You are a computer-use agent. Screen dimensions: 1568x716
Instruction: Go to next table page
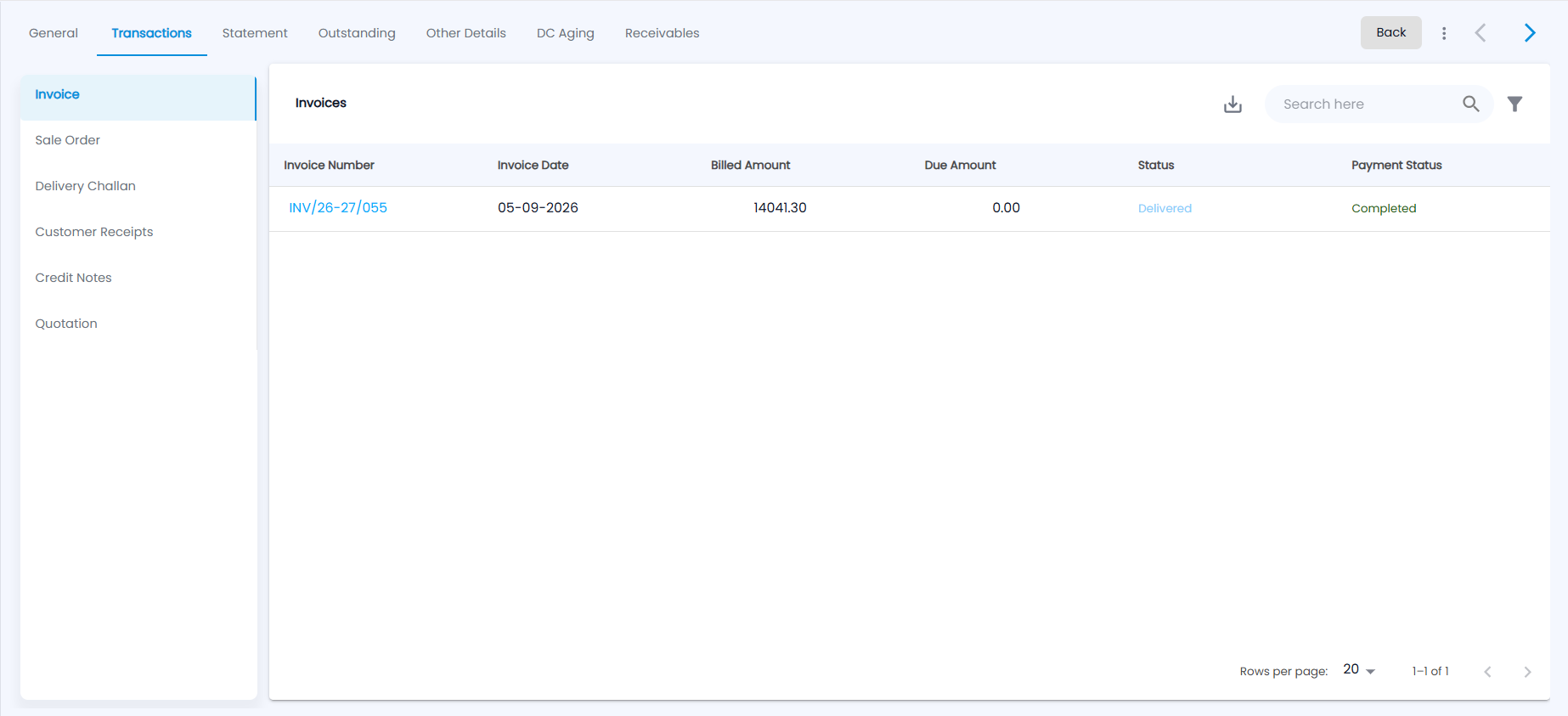(x=1527, y=672)
